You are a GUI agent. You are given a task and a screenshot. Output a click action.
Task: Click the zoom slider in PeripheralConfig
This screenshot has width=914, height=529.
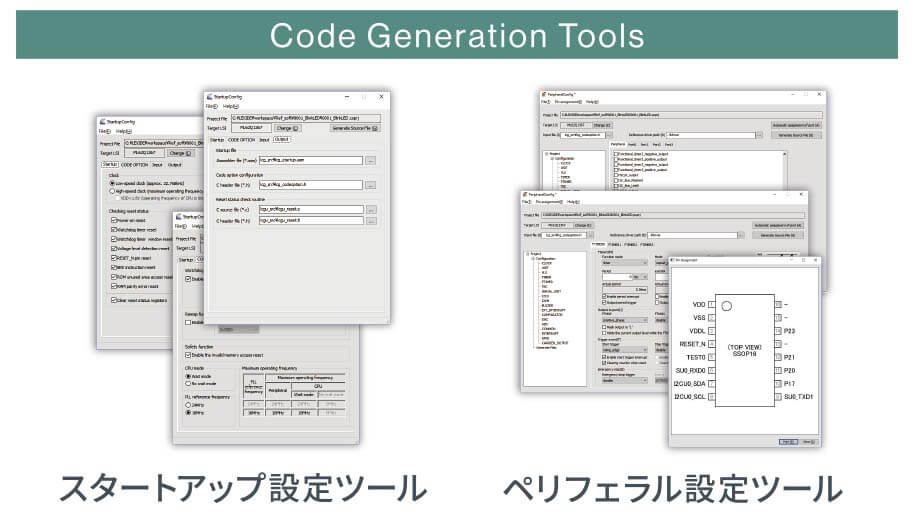tap(781, 255)
